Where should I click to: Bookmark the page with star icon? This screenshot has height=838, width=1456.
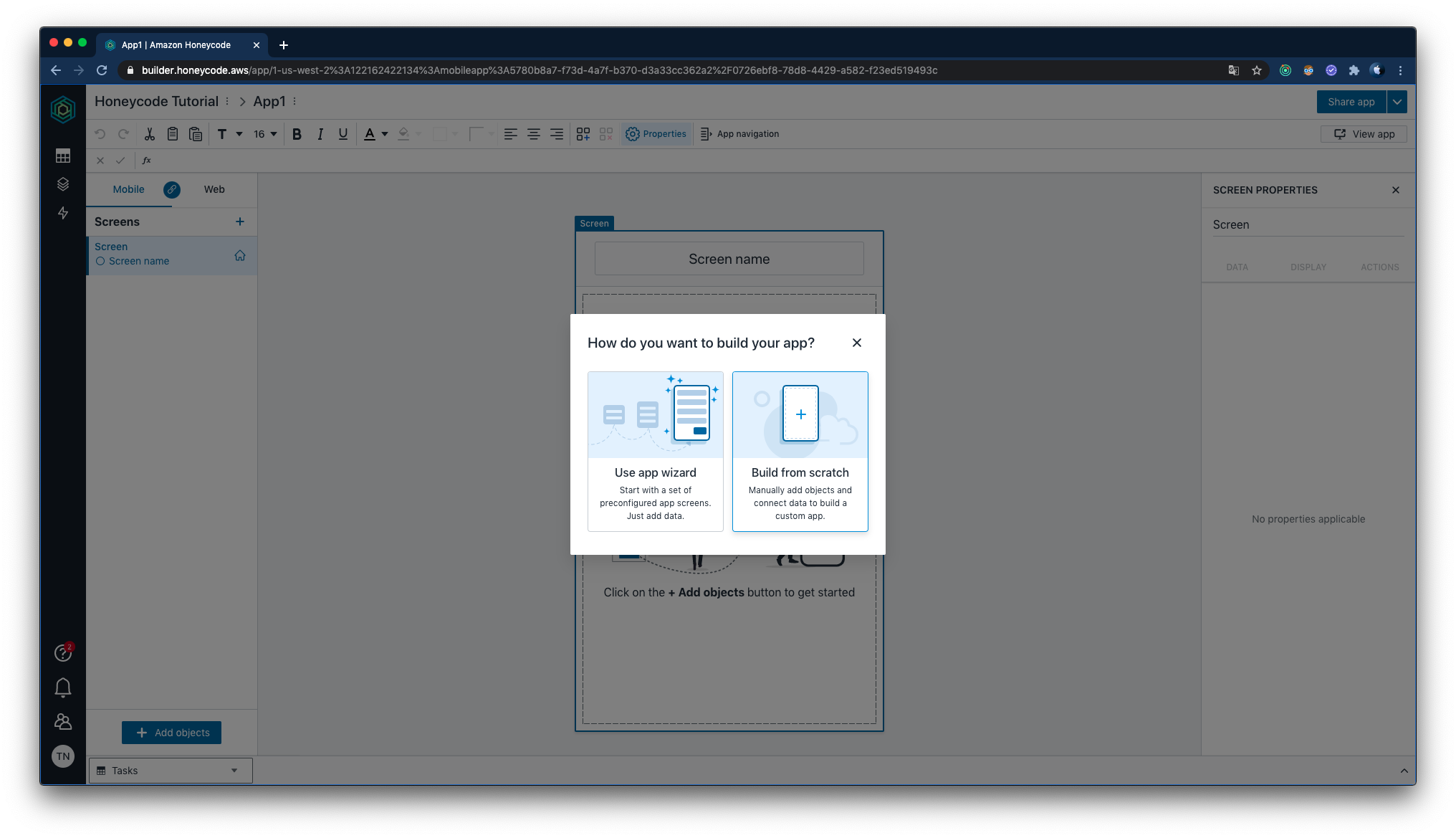pos(1257,70)
